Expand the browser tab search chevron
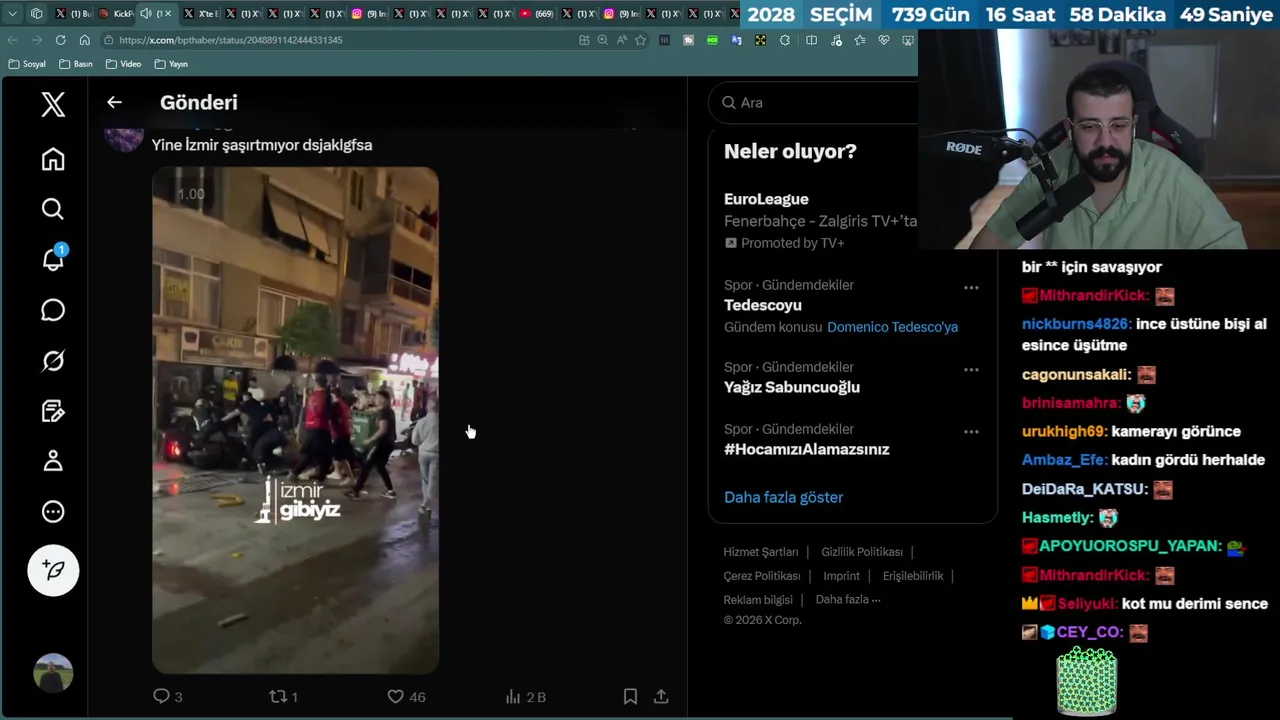The image size is (1280, 720). [12, 14]
